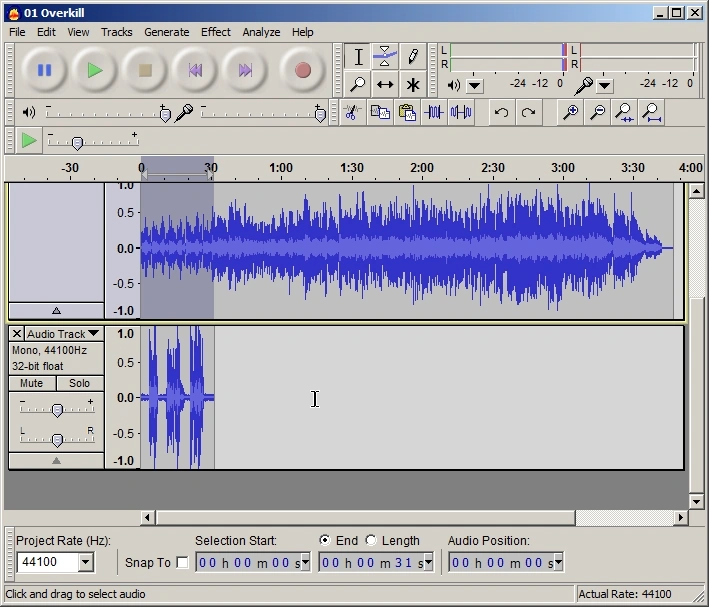Mute the Audio Track
Image resolution: width=709 pixels, height=607 pixels.
(31, 383)
